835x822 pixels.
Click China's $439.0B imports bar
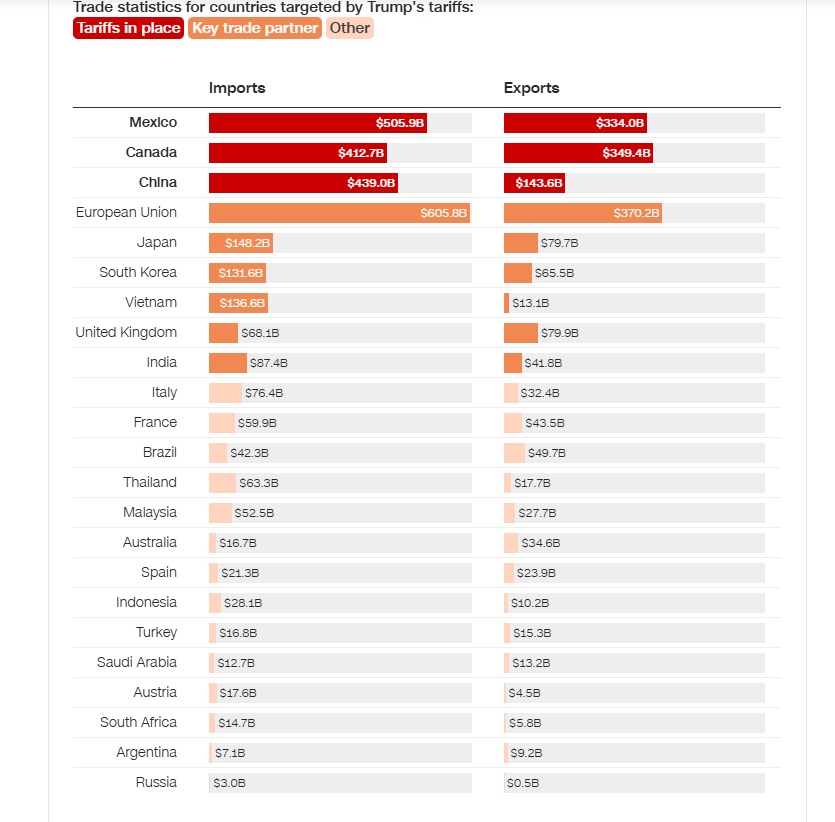coord(303,183)
